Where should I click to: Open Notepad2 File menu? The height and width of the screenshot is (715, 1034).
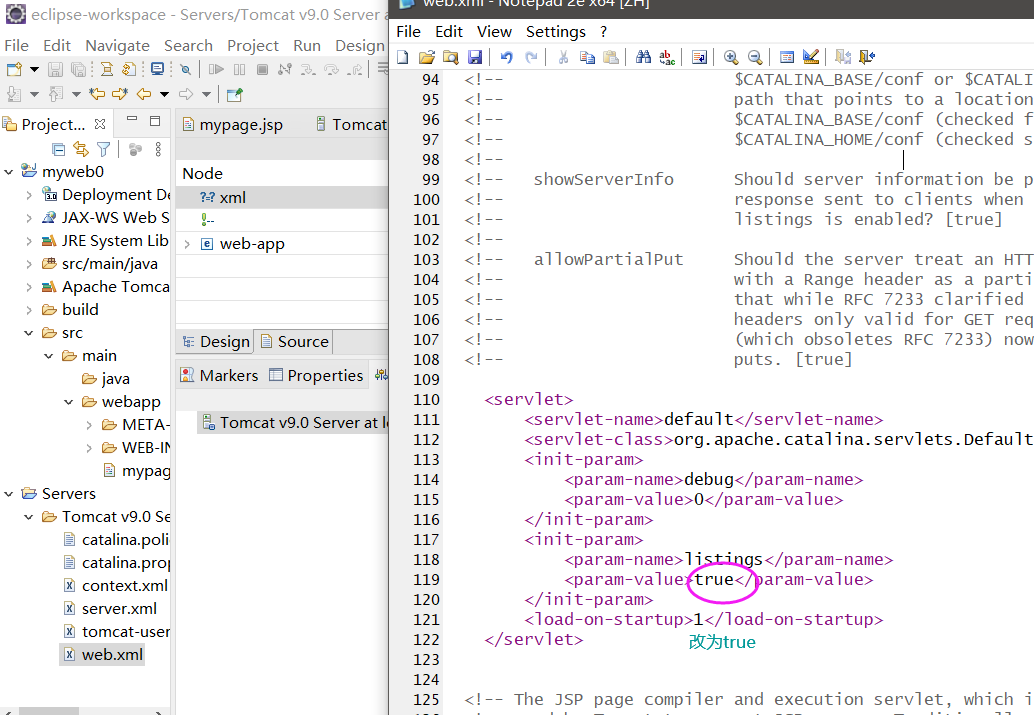(408, 32)
